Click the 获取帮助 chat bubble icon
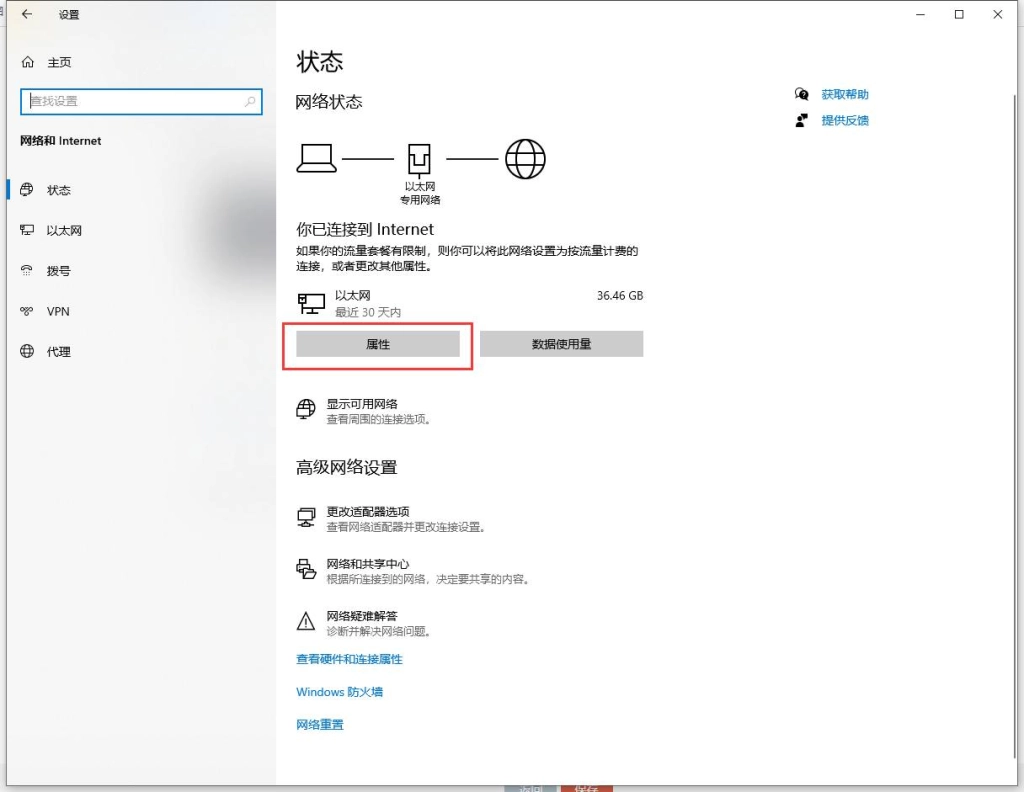This screenshot has height=792, width=1024. [801, 94]
